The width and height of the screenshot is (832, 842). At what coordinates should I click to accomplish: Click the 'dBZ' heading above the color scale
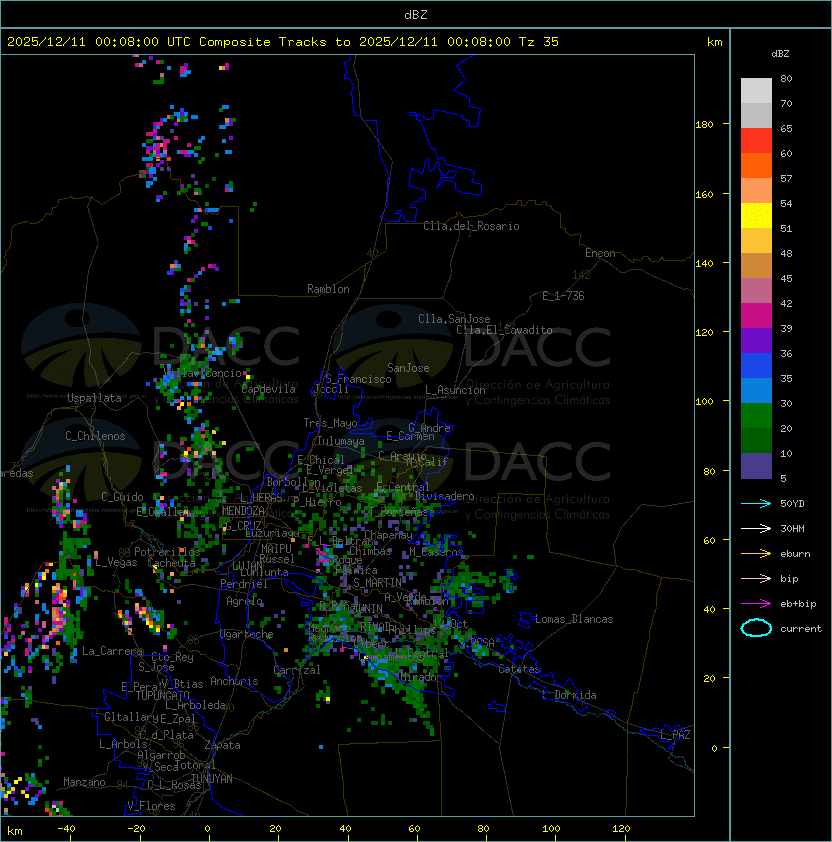pos(780,54)
